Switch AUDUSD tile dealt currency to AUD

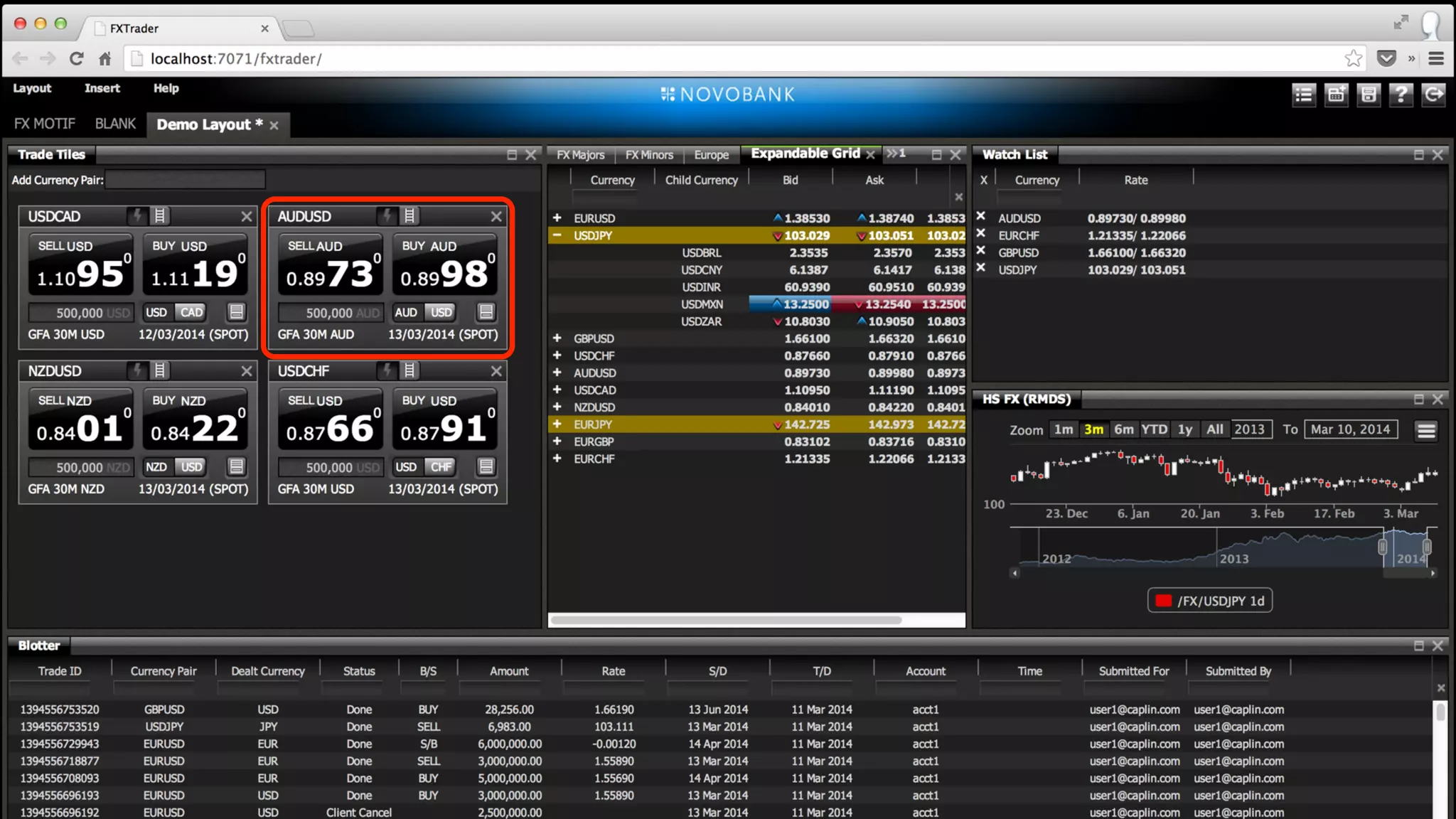point(406,312)
